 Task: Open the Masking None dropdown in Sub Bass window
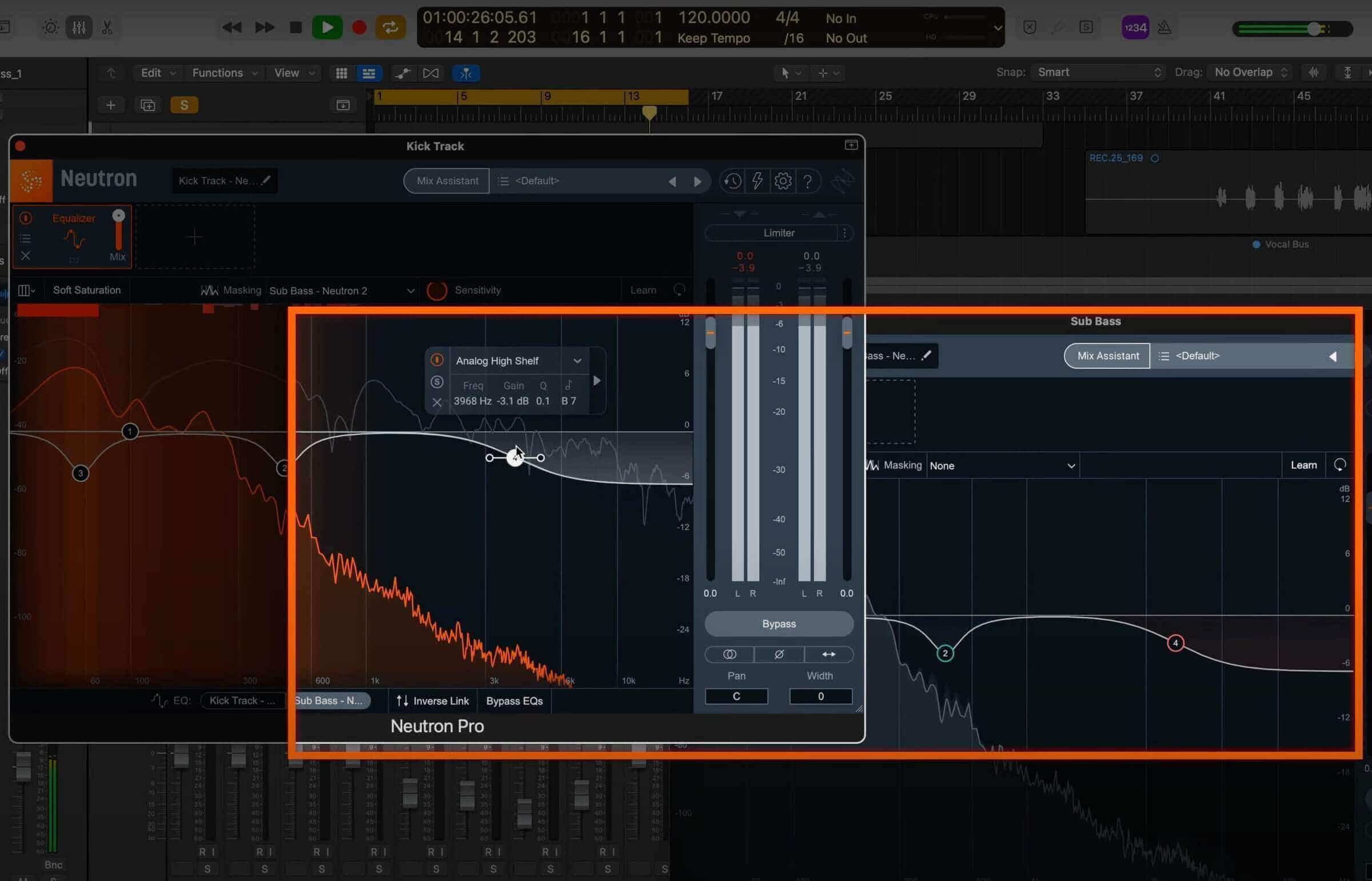point(1002,466)
